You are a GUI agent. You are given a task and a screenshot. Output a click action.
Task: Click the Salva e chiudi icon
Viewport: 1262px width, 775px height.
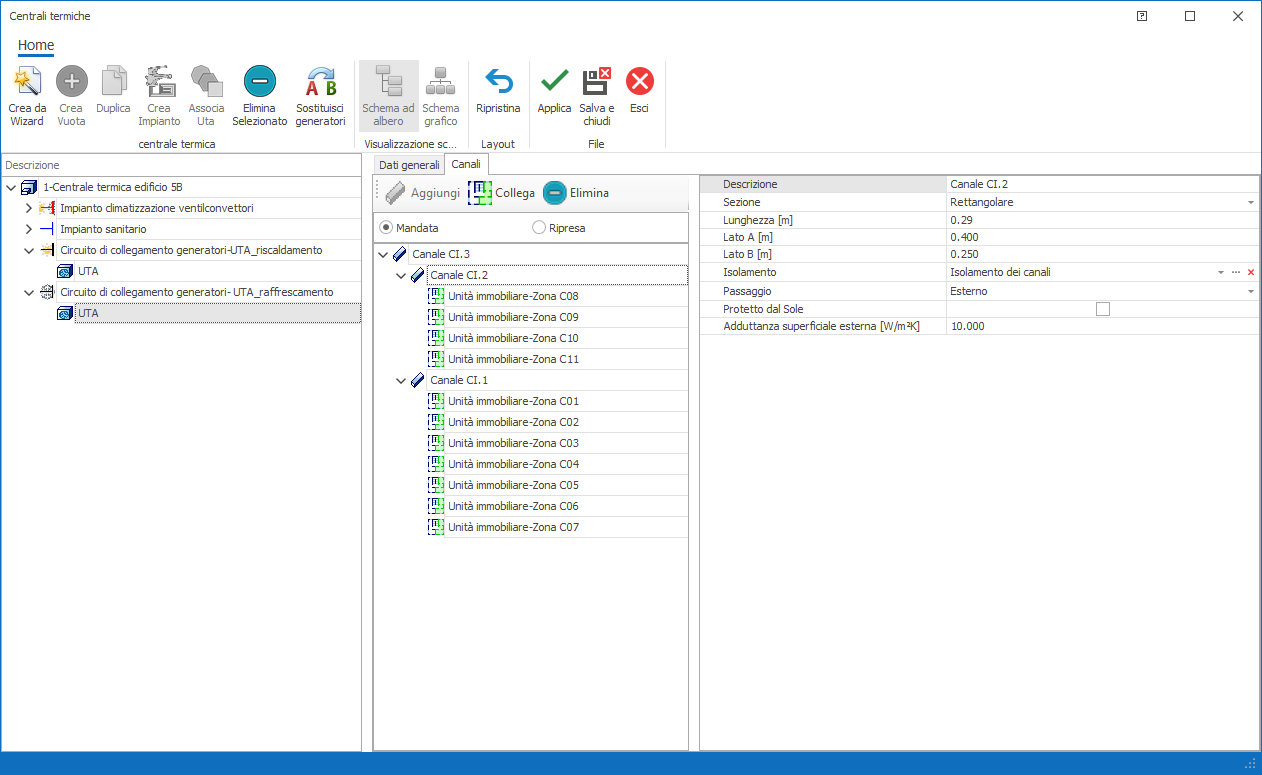coord(597,82)
